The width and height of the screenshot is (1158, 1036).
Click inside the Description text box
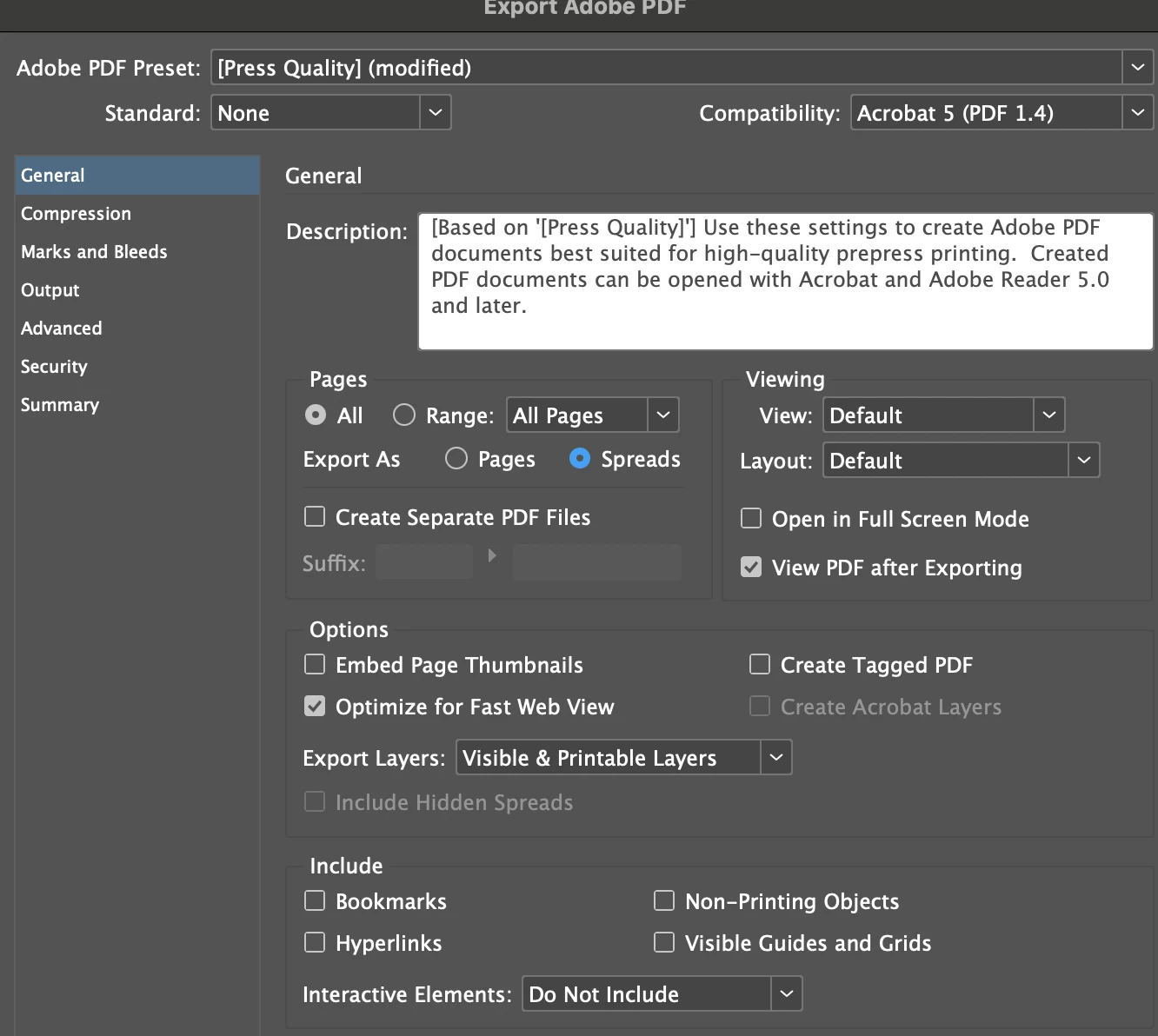point(786,282)
